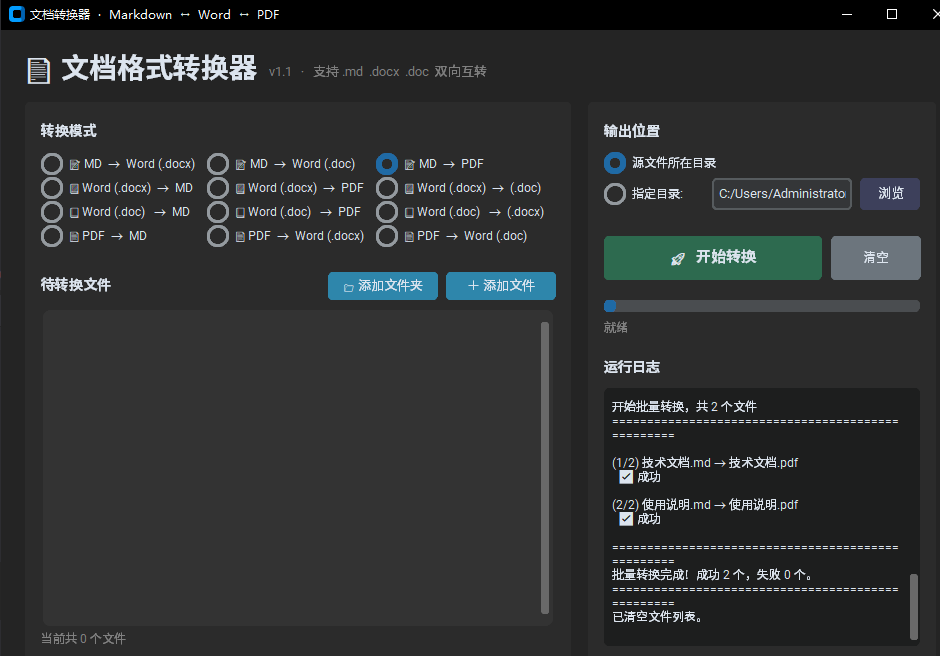
Task: Click the file icon next to PDF → MD
Action: pos(74,236)
